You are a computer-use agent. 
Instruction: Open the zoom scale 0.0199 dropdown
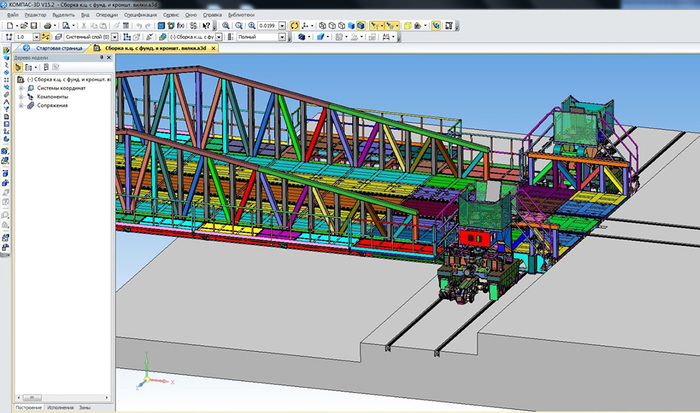(284, 25)
